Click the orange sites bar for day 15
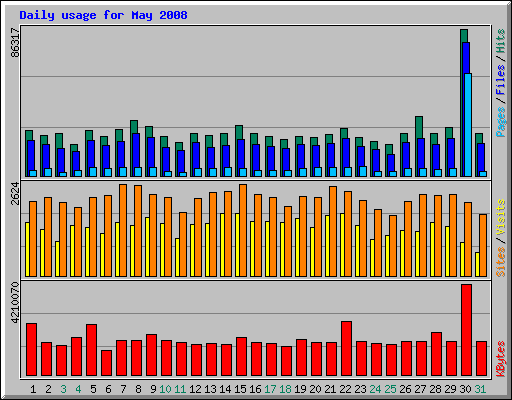Screen dimensions: 512x400 (243, 230)
